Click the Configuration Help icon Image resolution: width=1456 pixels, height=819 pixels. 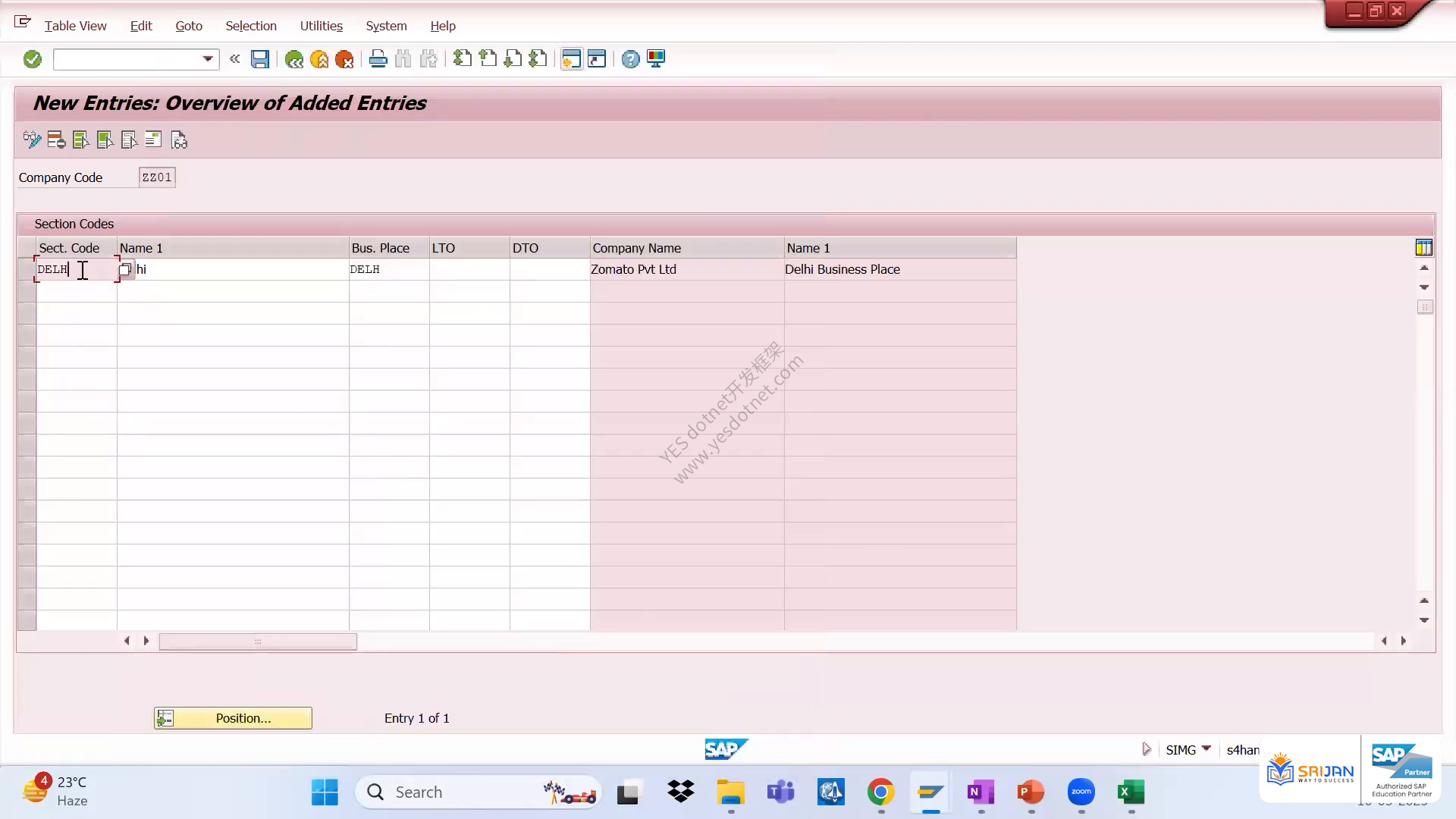point(154,140)
